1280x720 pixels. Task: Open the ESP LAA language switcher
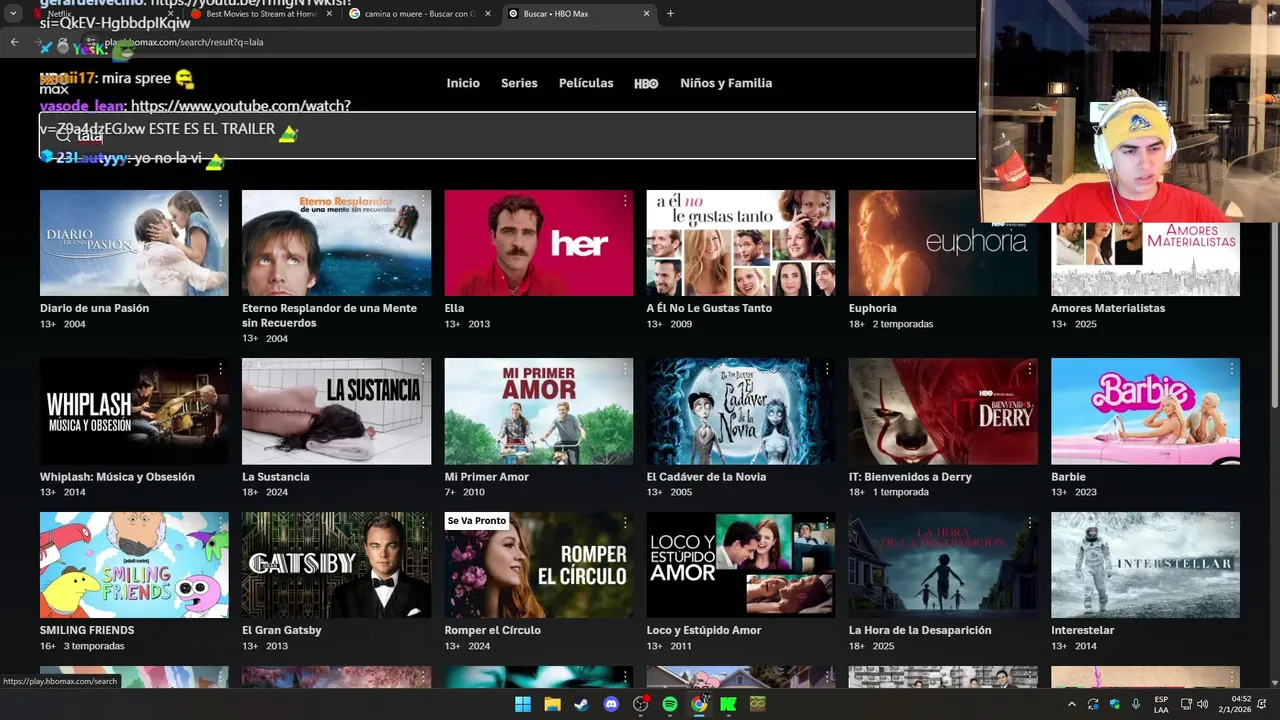click(1161, 704)
